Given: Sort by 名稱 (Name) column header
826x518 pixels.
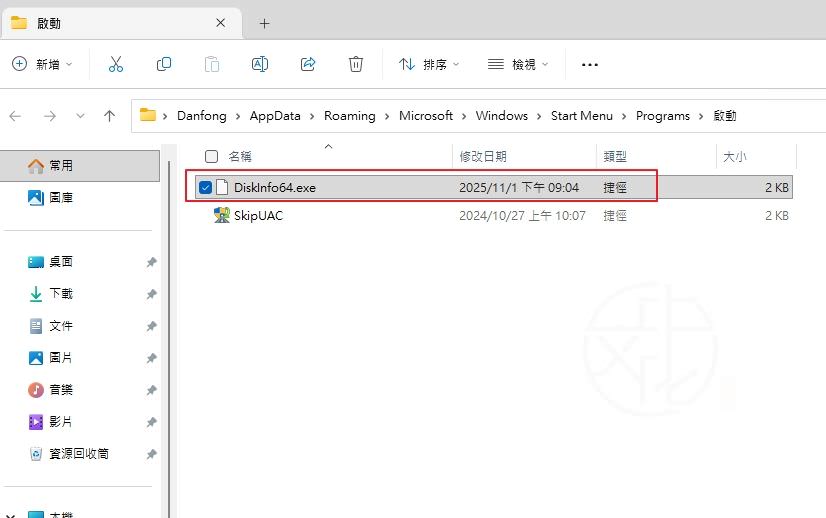Looking at the screenshot, I should pyautogui.click(x=240, y=157).
